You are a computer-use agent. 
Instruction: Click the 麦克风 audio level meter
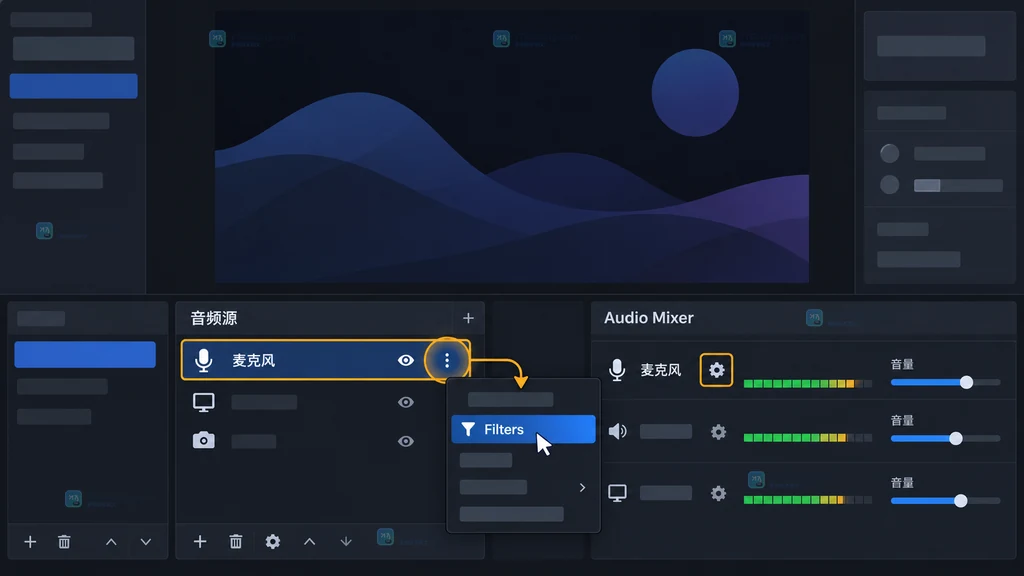pos(808,383)
